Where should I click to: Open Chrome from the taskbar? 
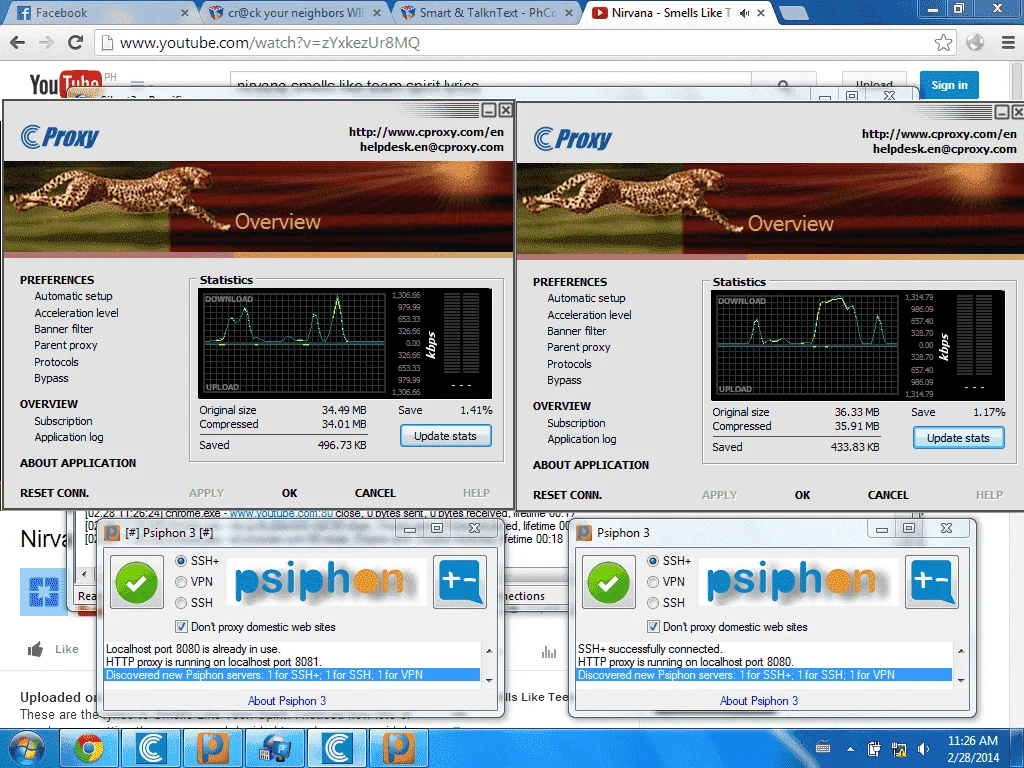pyautogui.click(x=89, y=748)
